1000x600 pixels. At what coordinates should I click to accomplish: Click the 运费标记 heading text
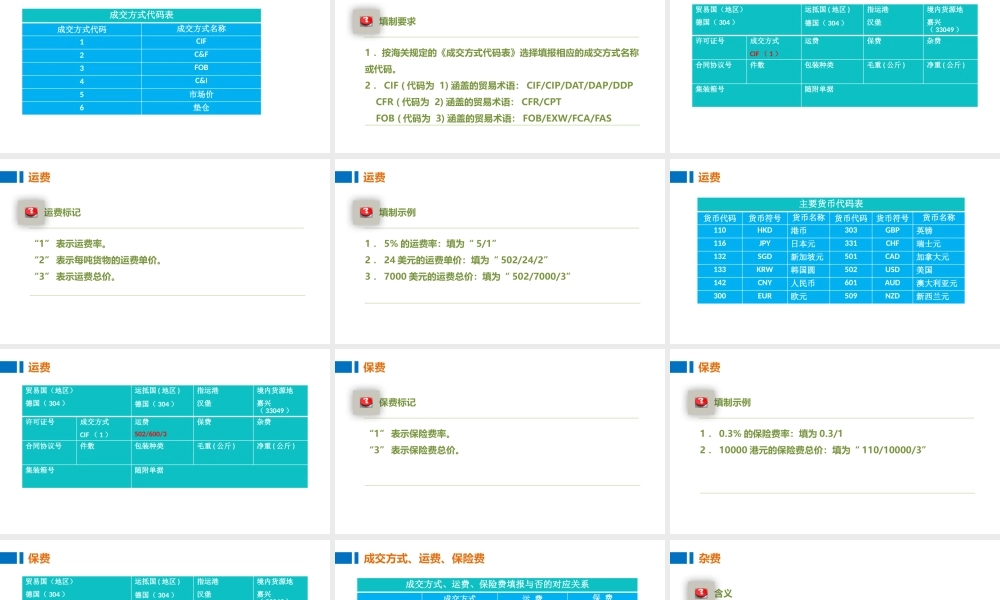coord(62,212)
